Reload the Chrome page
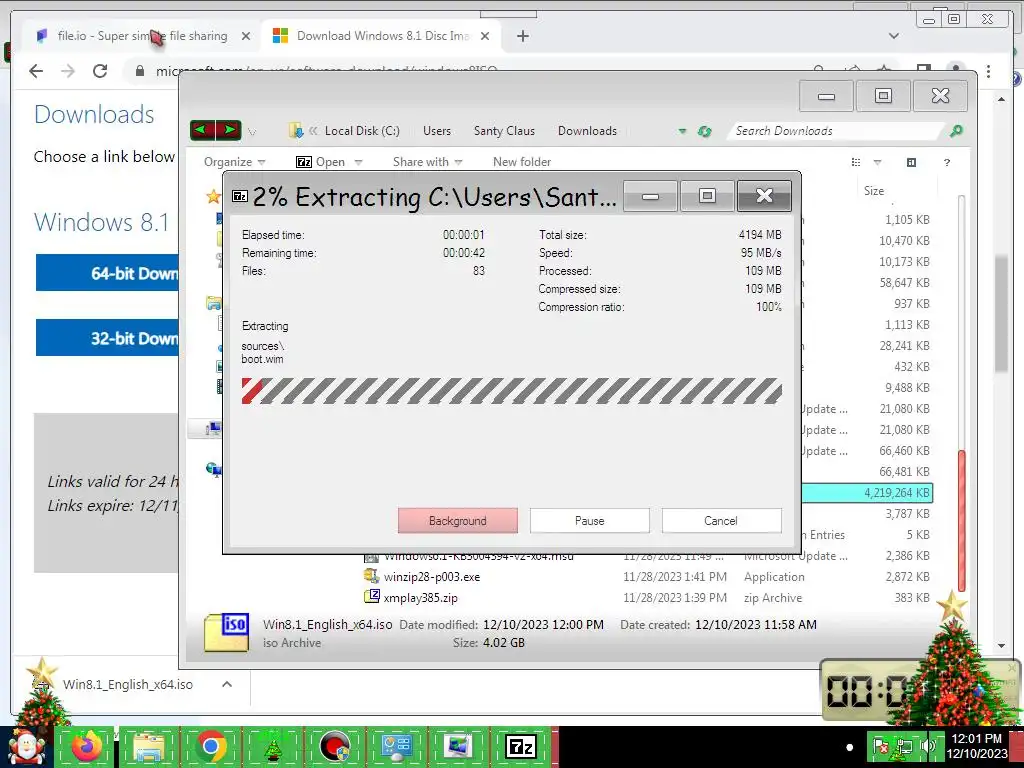This screenshot has height=768, width=1024. [100, 71]
